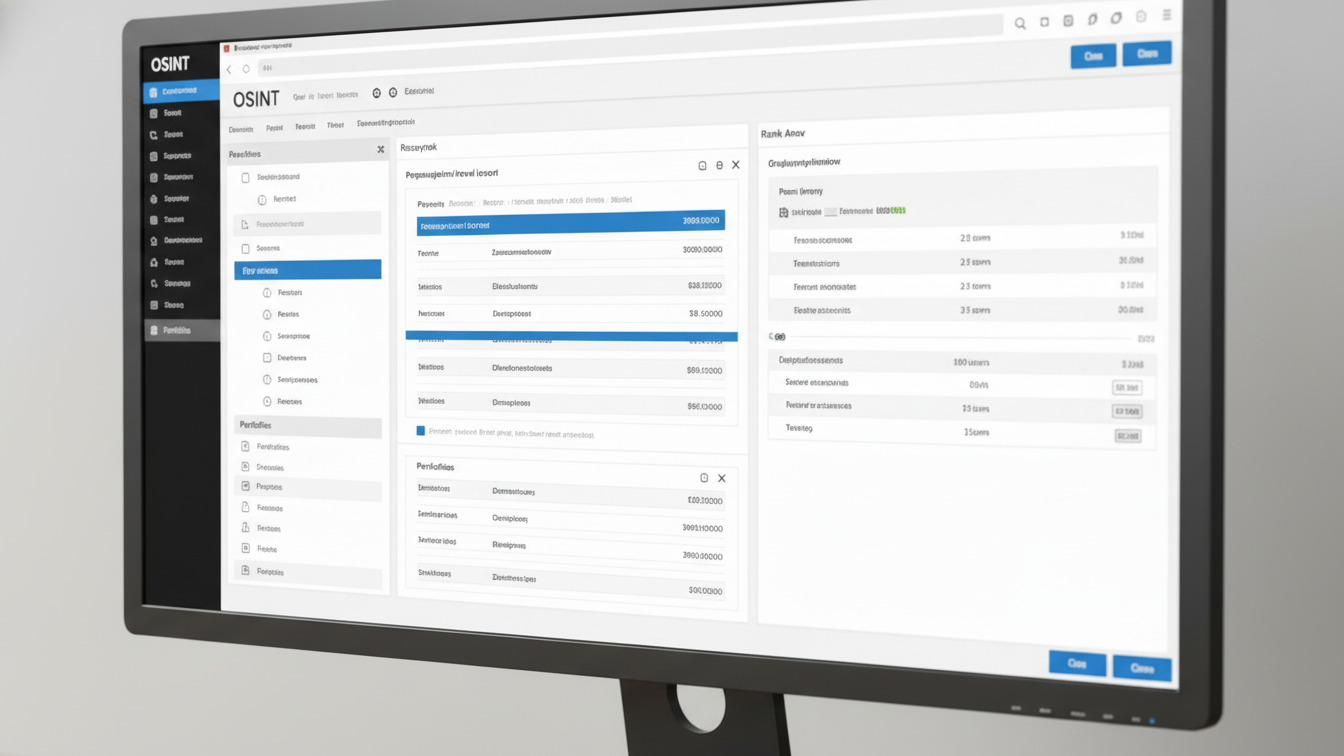Click icon left of X in lower table panel
The height and width of the screenshot is (756, 1344).
click(704, 478)
